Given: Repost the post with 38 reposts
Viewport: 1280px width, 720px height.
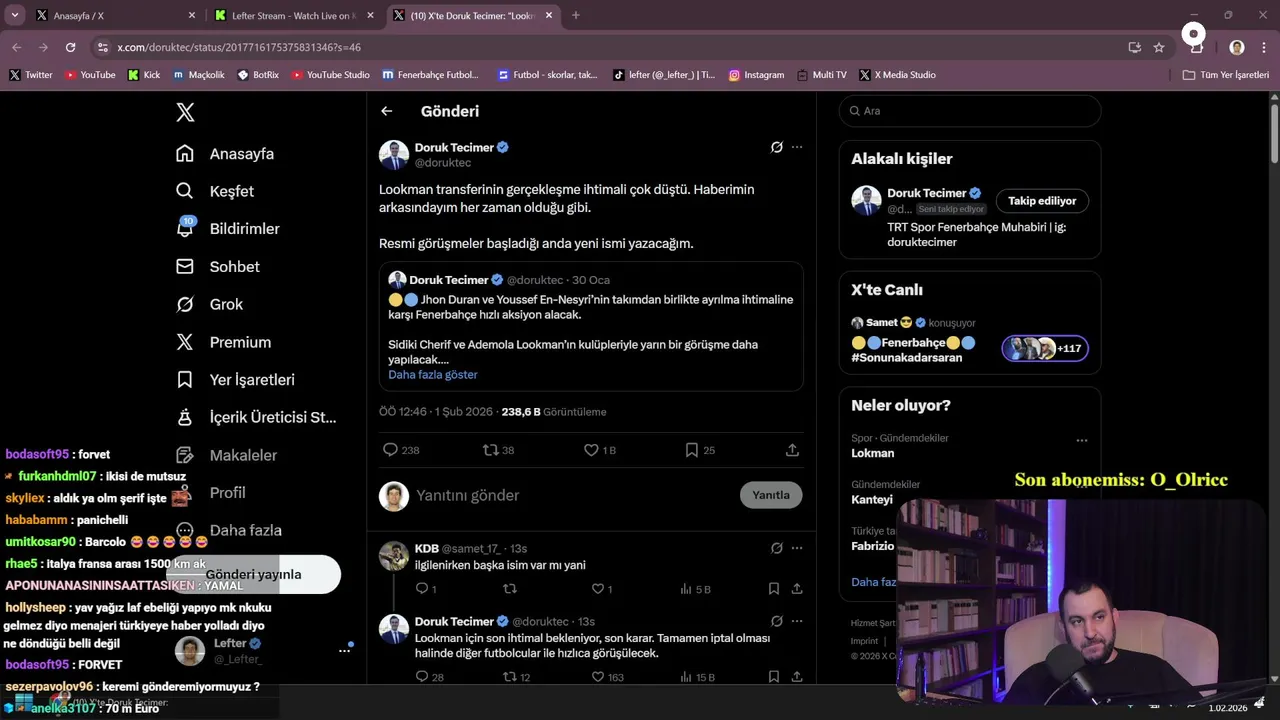Looking at the screenshot, I should pyautogui.click(x=498, y=450).
